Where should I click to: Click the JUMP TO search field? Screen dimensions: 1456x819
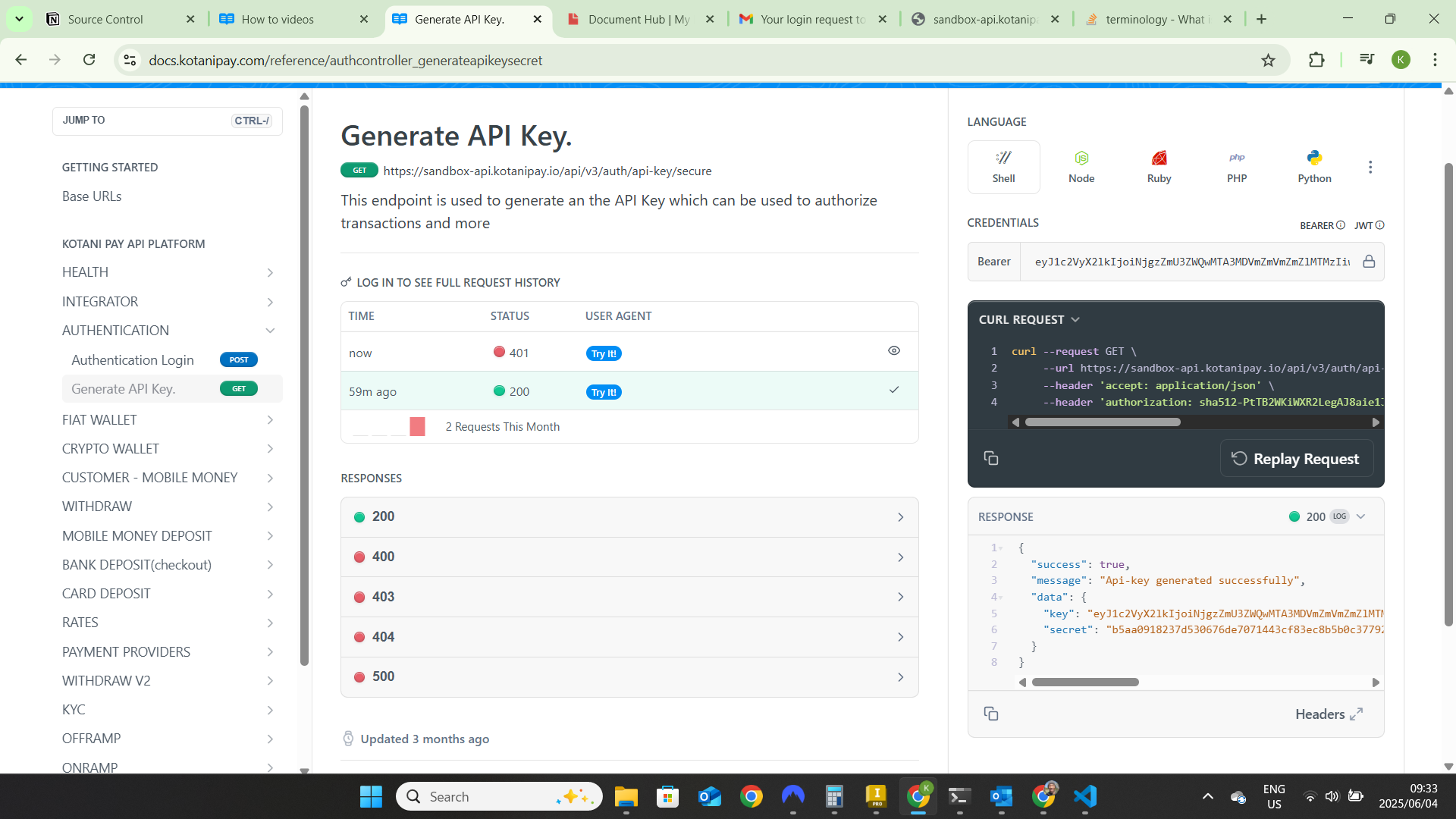tap(167, 121)
